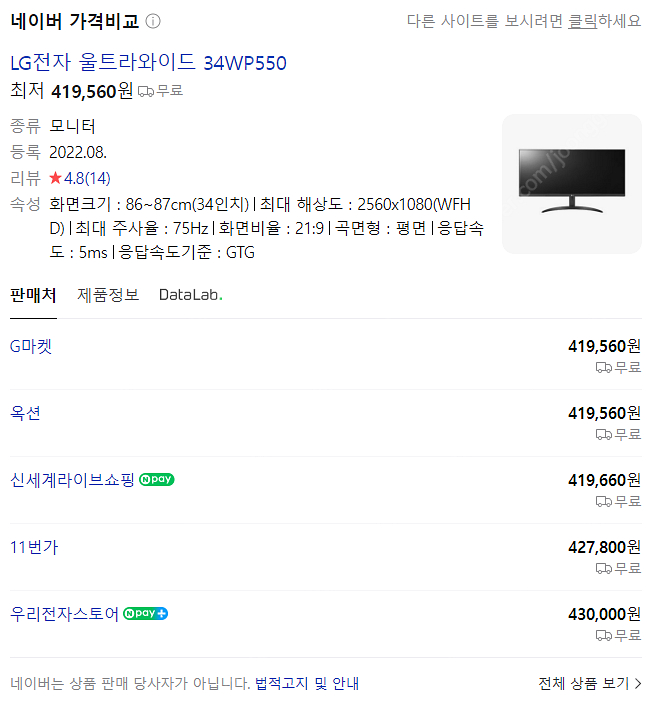Open the 클릭 link to see other sites
Viewport: 647px width, 708px height.
pyautogui.click(x=582, y=21)
